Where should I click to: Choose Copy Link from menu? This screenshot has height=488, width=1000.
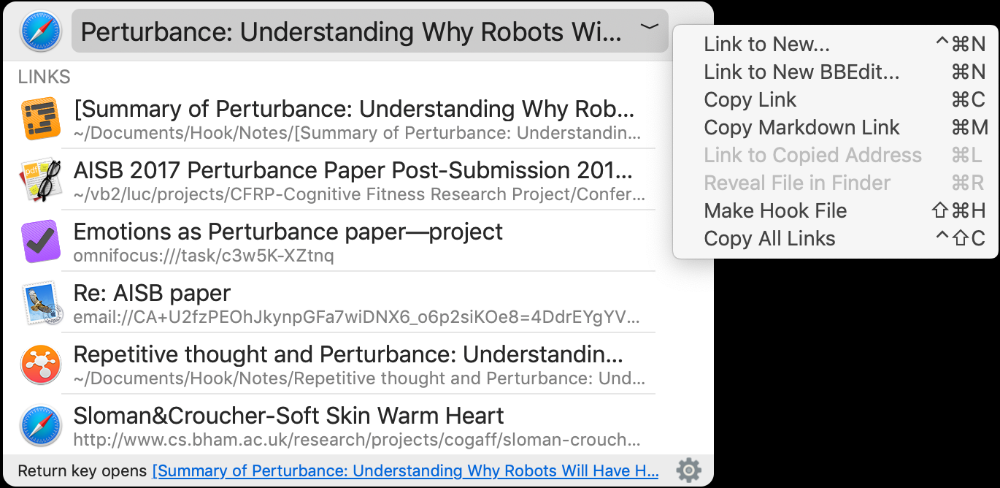pos(750,100)
